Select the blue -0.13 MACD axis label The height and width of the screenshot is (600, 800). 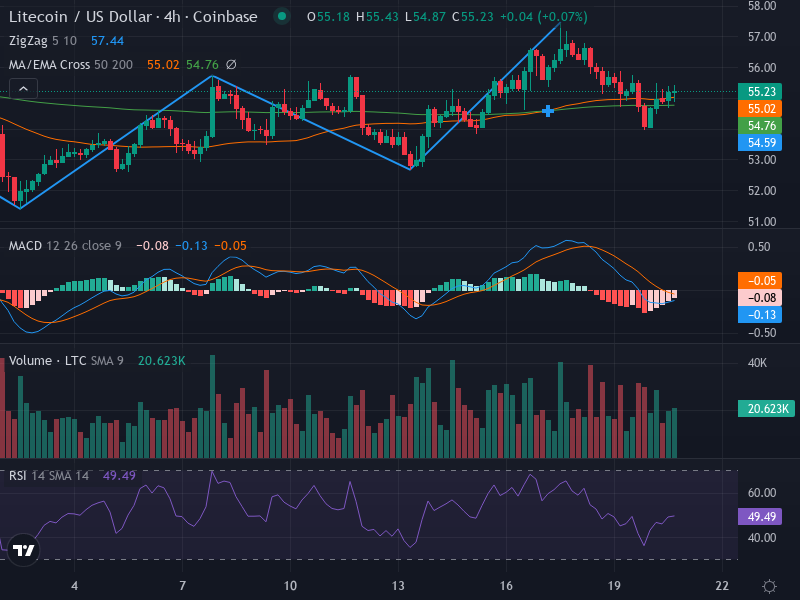coord(760,314)
